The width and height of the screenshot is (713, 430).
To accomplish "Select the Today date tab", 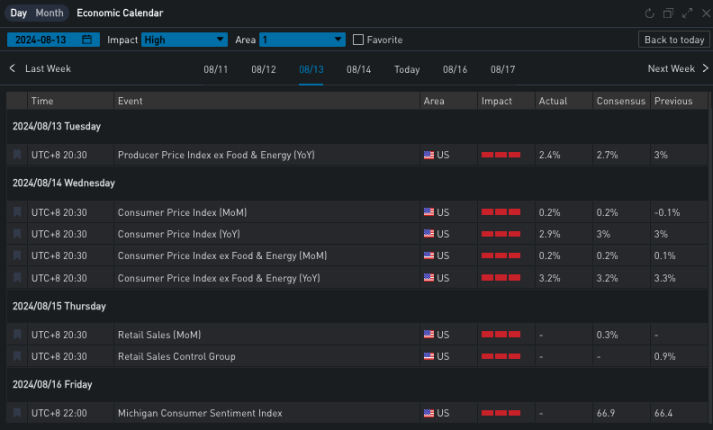I will pyautogui.click(x=407, y=70).
